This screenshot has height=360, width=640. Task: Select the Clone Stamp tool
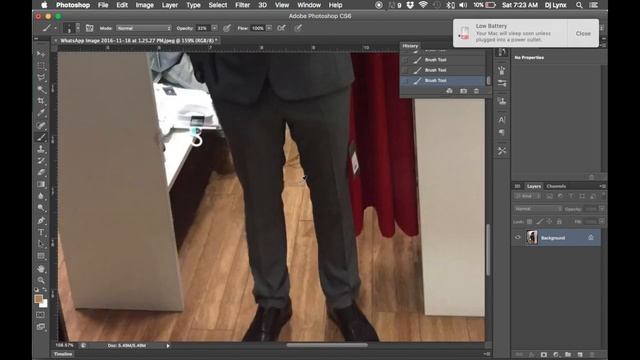coord(41,149)
